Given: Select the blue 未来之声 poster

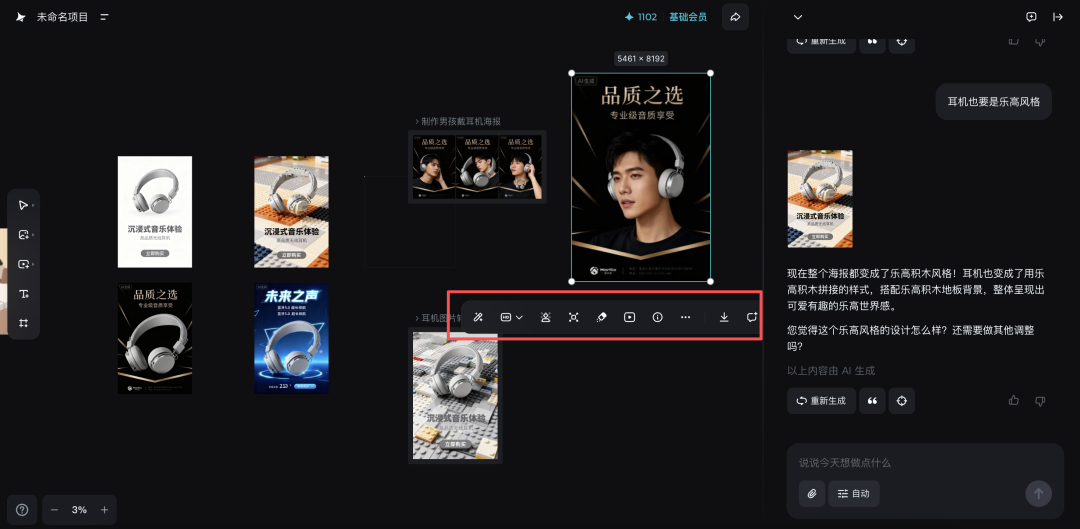Looking at the screenshot, I should [291, 339].
